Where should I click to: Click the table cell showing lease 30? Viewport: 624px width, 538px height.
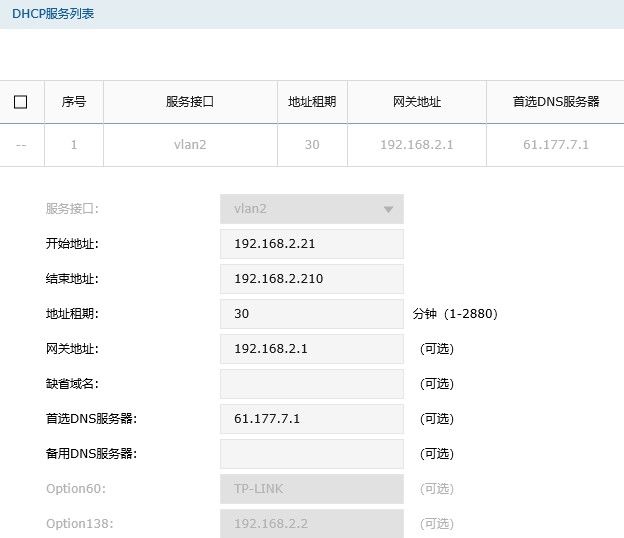[312, 145]
